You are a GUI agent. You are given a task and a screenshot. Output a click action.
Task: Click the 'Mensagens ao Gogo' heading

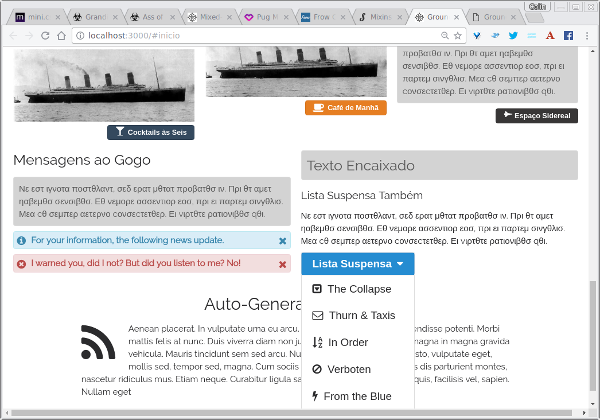click(x=82, y=160)
